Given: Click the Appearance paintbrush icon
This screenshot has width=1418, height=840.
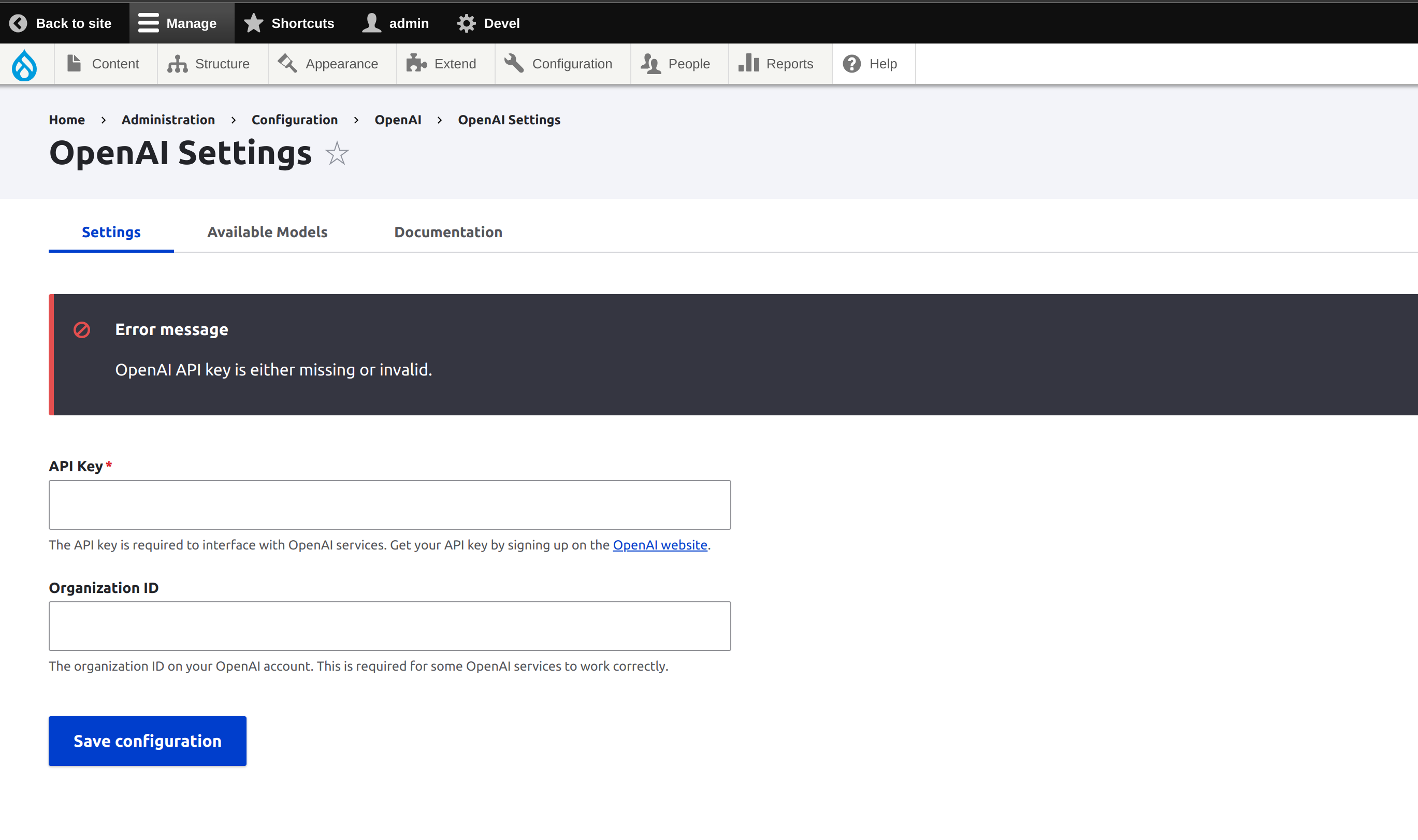Looking at the screenshot, I should click(x=287, y=63).
